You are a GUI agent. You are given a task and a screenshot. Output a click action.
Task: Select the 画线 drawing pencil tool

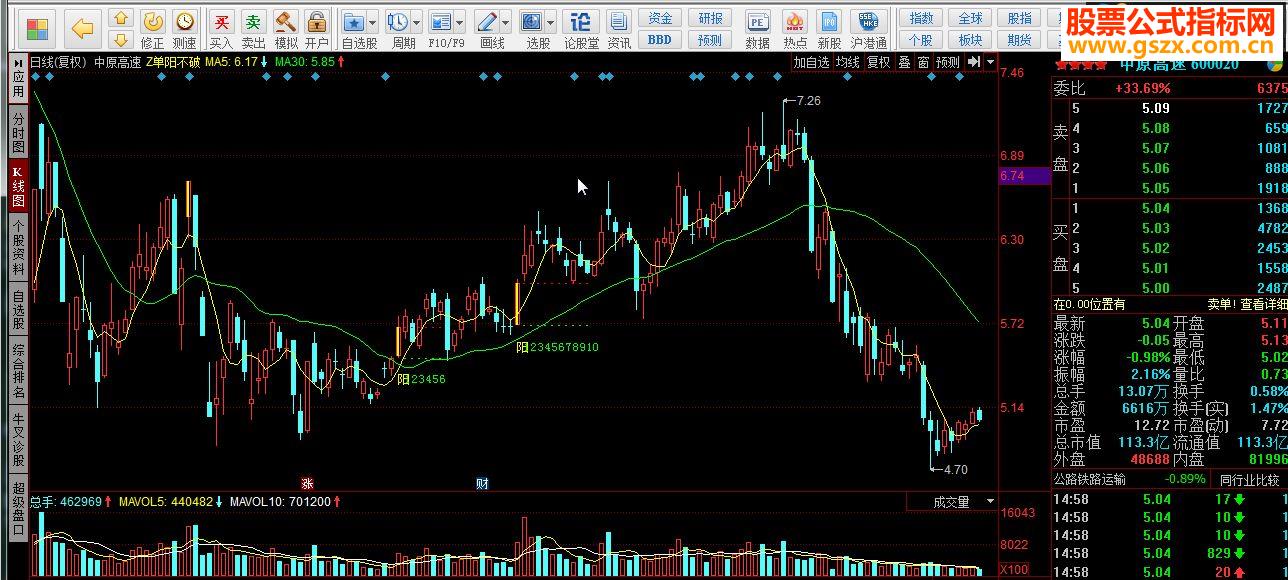487,21
